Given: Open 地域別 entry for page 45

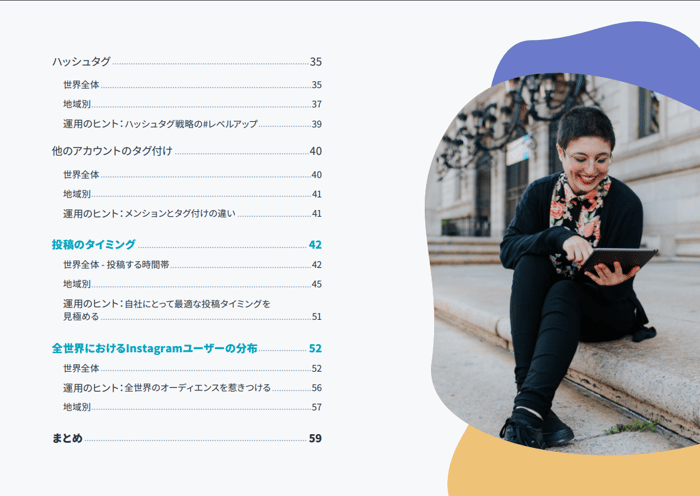Looking at the screenshot, I should pyautogui.click(x=192, y=284).
